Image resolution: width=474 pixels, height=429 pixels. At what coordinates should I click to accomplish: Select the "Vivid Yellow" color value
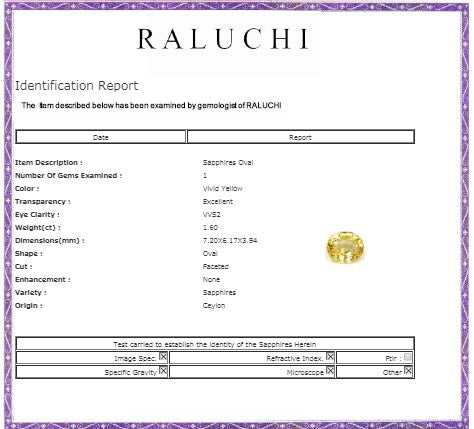point(223,189)
